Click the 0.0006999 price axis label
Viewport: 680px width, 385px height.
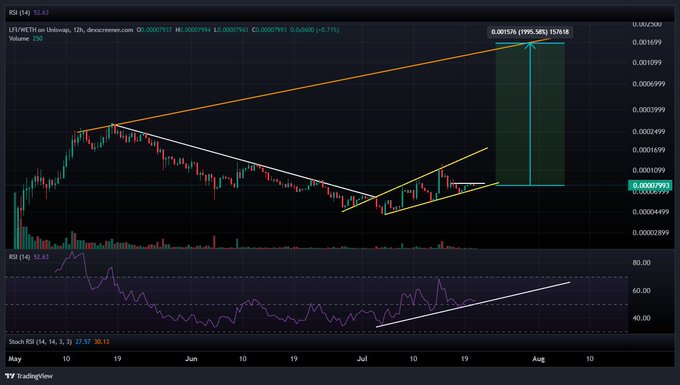tap(648, 84)
